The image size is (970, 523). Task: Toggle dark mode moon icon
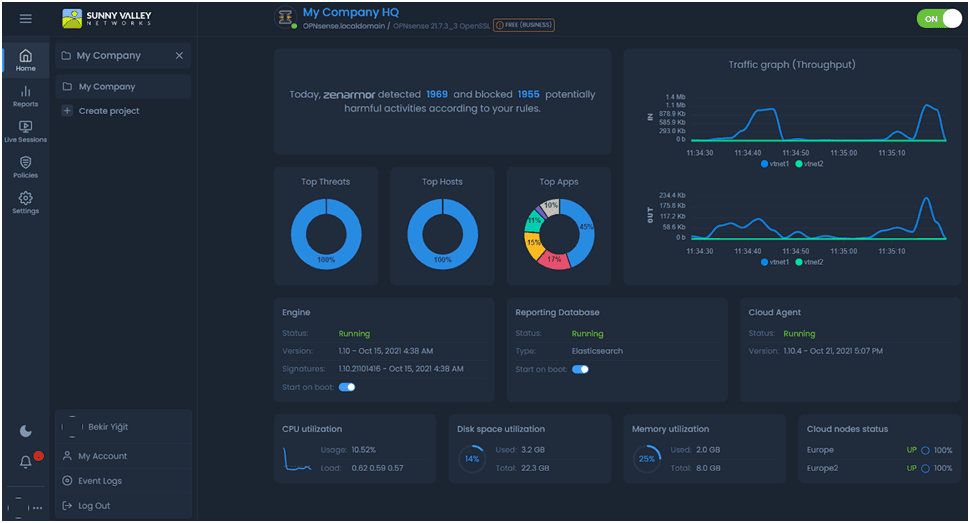[25, 431]
